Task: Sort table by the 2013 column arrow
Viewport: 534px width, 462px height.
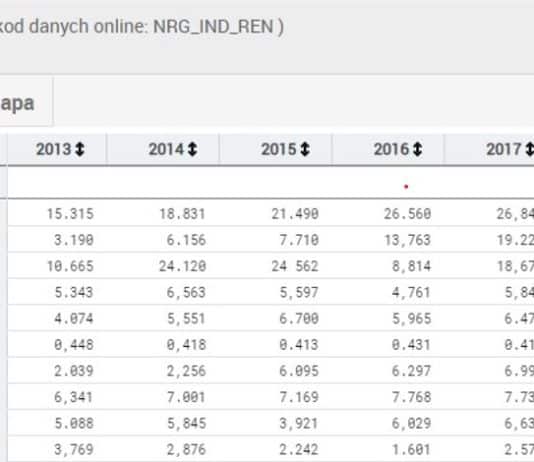Action: coord(80,149)
